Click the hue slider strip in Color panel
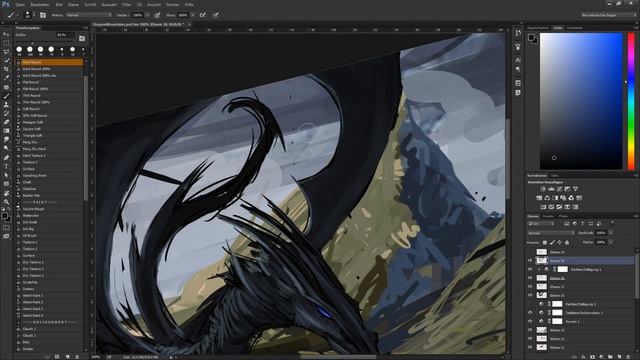Viewport: 640px width, 360px height. pos(631,101)
